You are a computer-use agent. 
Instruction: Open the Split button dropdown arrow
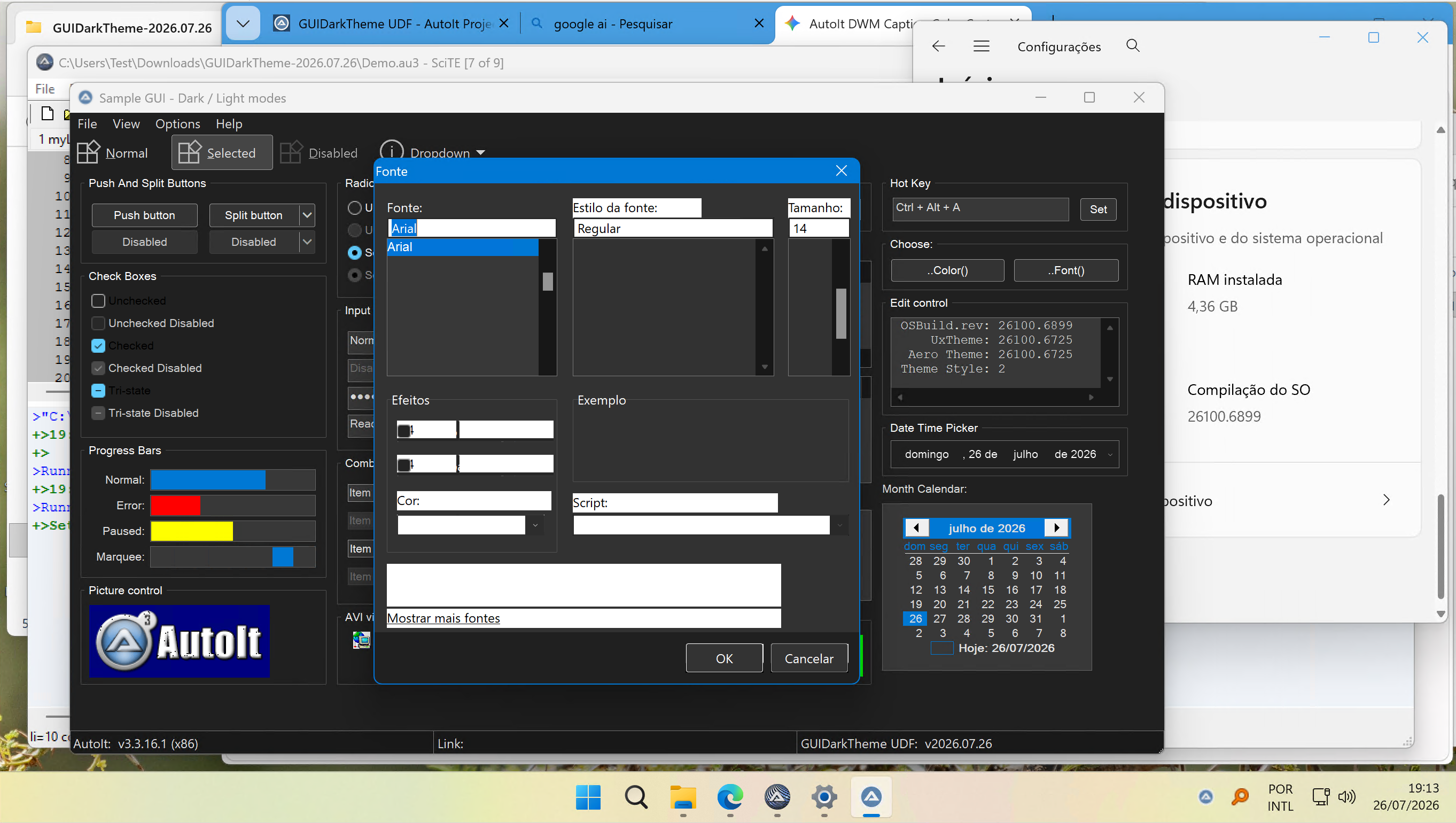tap(307, 215)
